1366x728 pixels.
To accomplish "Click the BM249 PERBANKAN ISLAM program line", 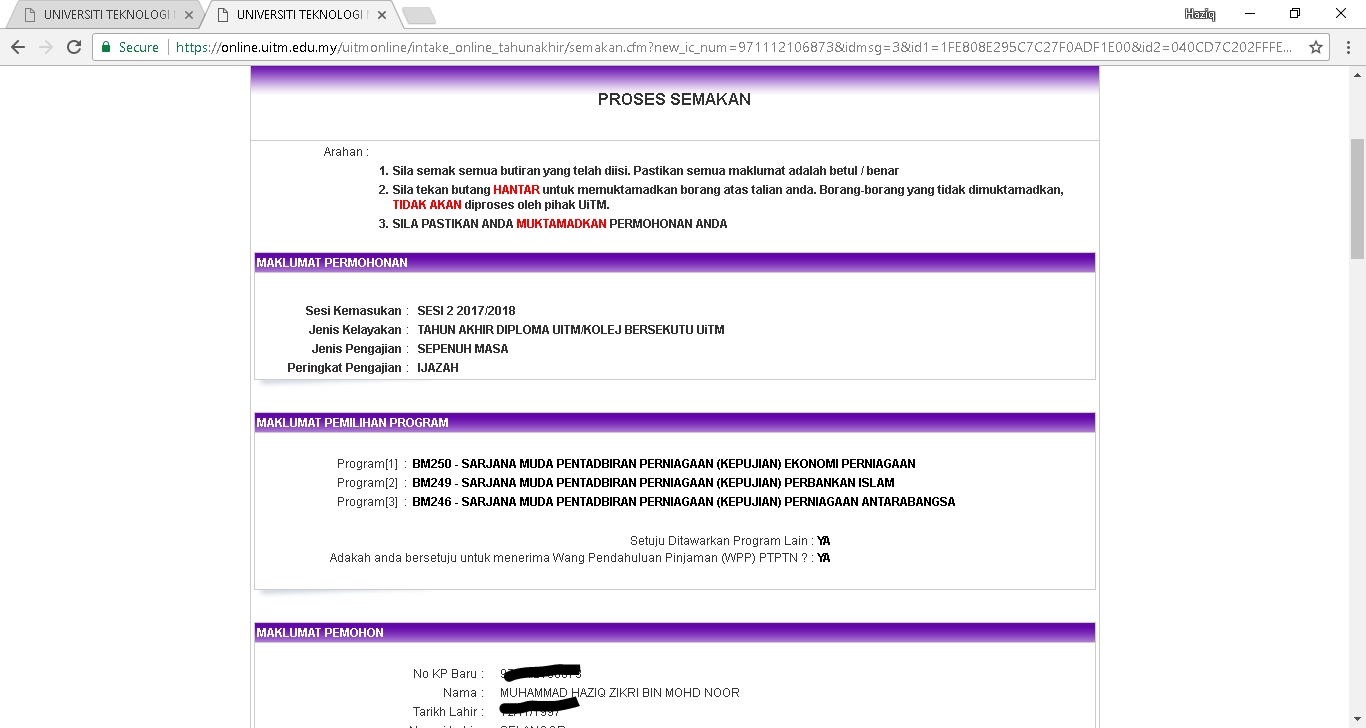I will pos(653,483).
